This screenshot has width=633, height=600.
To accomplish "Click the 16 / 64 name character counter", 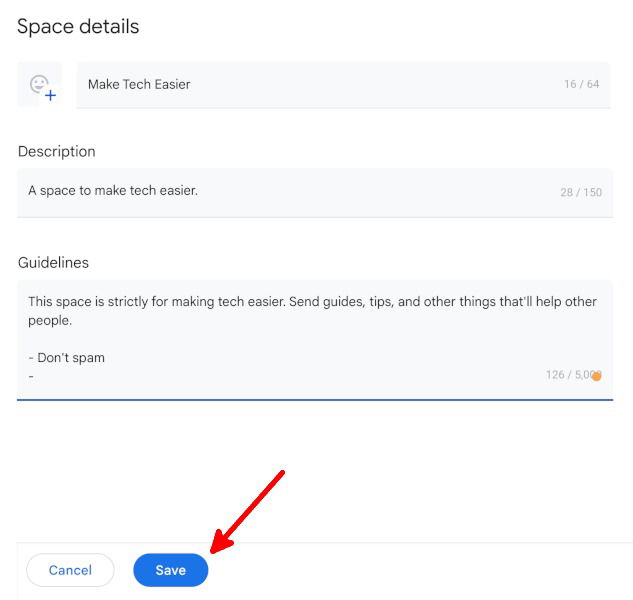I will [581, 84].
